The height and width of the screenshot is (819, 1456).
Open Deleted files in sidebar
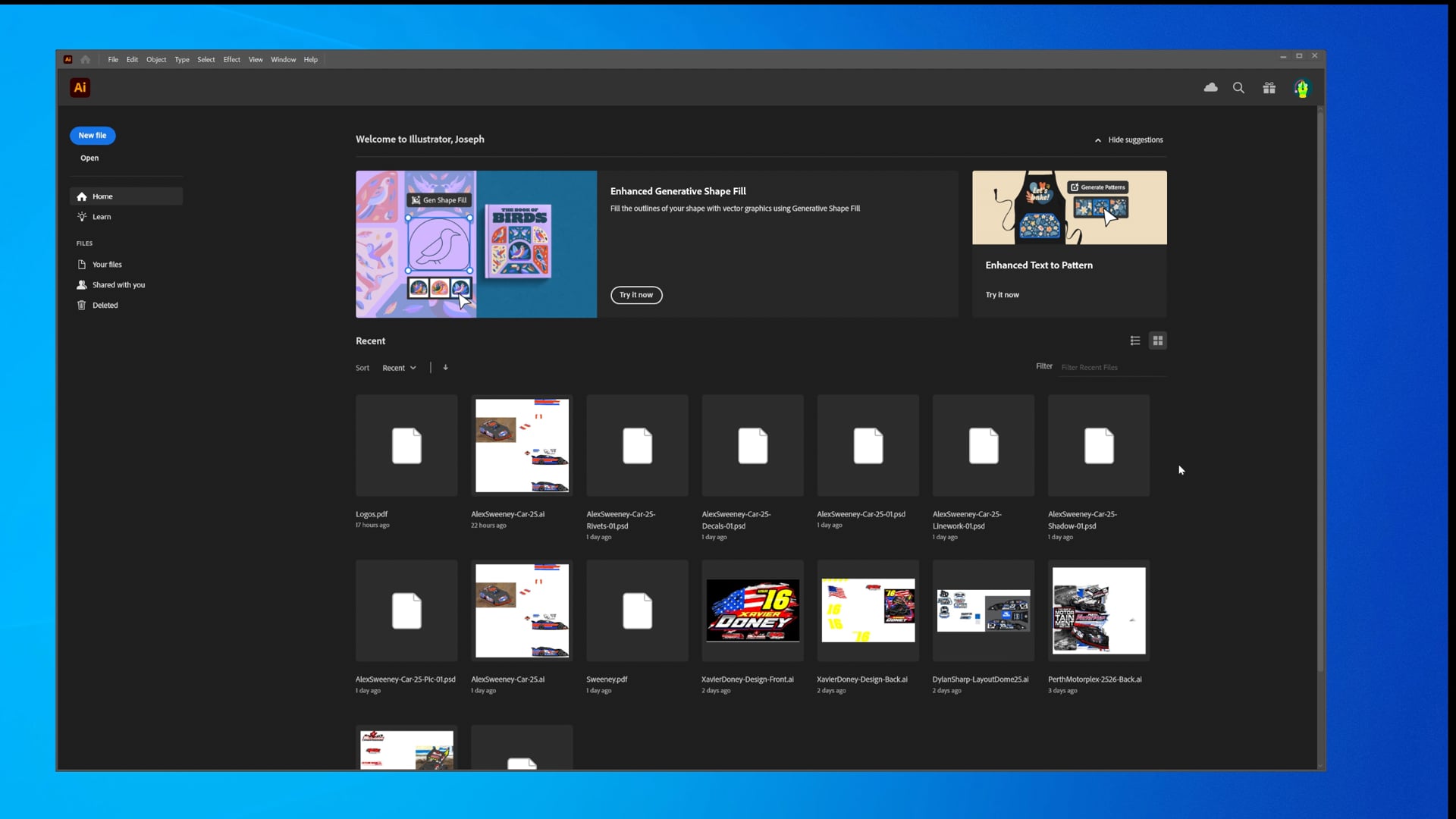click(x=105, y=305)
